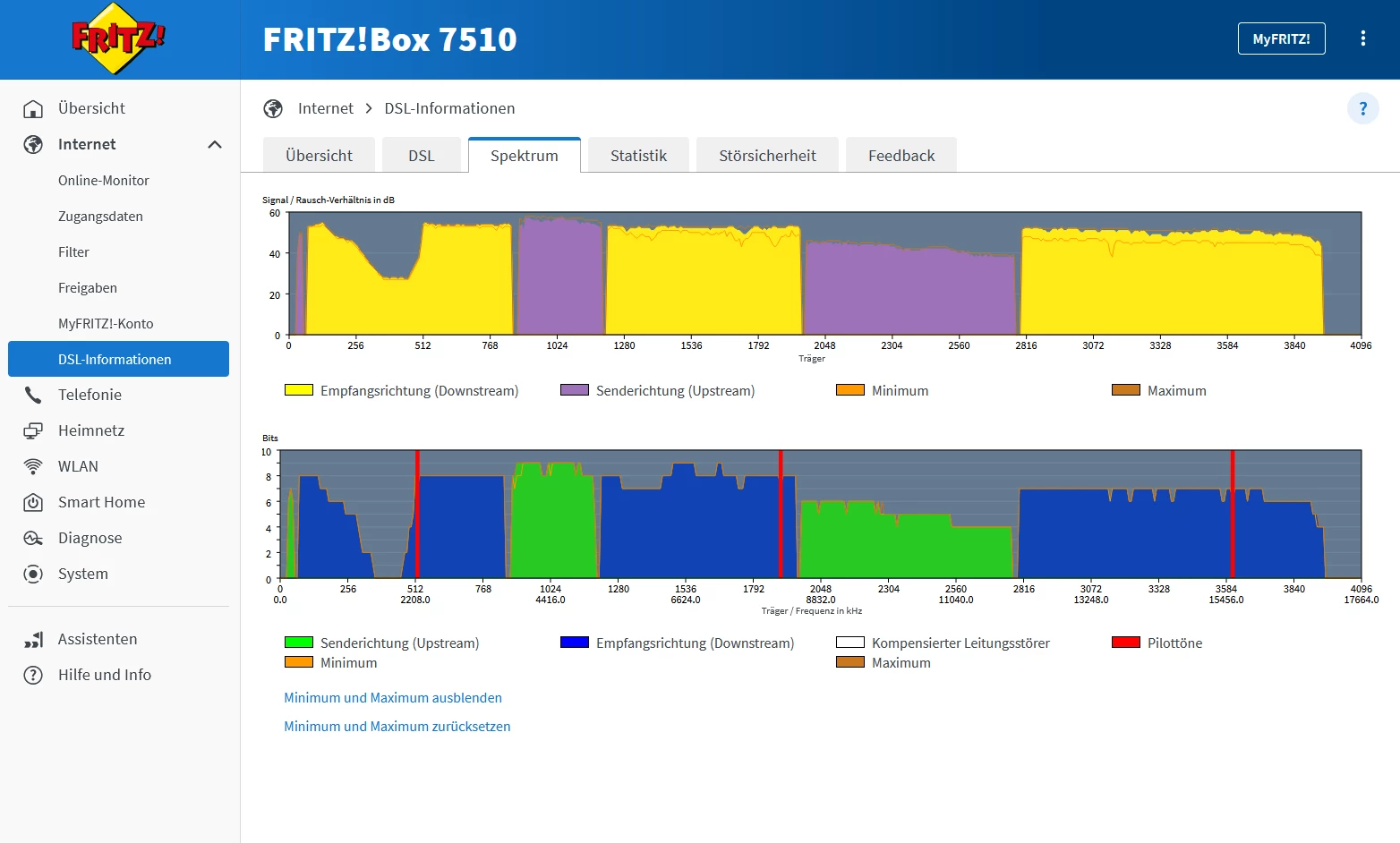
Task: Click the MyFRITZ! button
Action: click(1281, 38)
